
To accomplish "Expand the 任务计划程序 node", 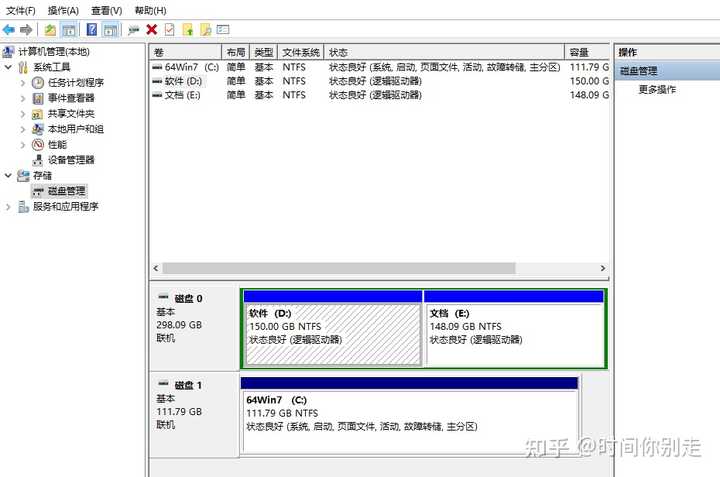I will tap(22, 83).
